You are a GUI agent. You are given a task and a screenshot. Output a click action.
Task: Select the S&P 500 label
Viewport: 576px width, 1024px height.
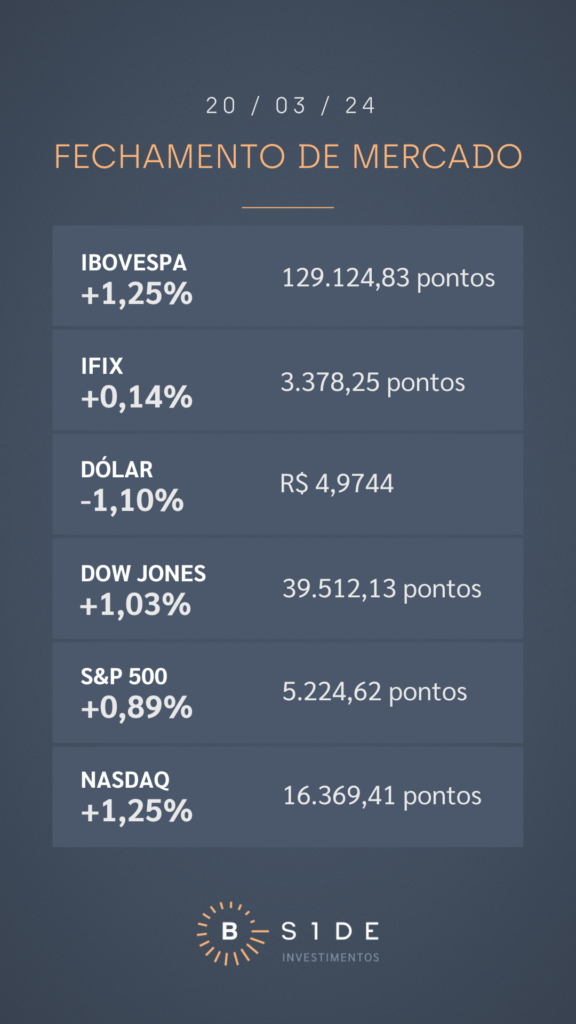pyautogui.click(x=124, y=677)
